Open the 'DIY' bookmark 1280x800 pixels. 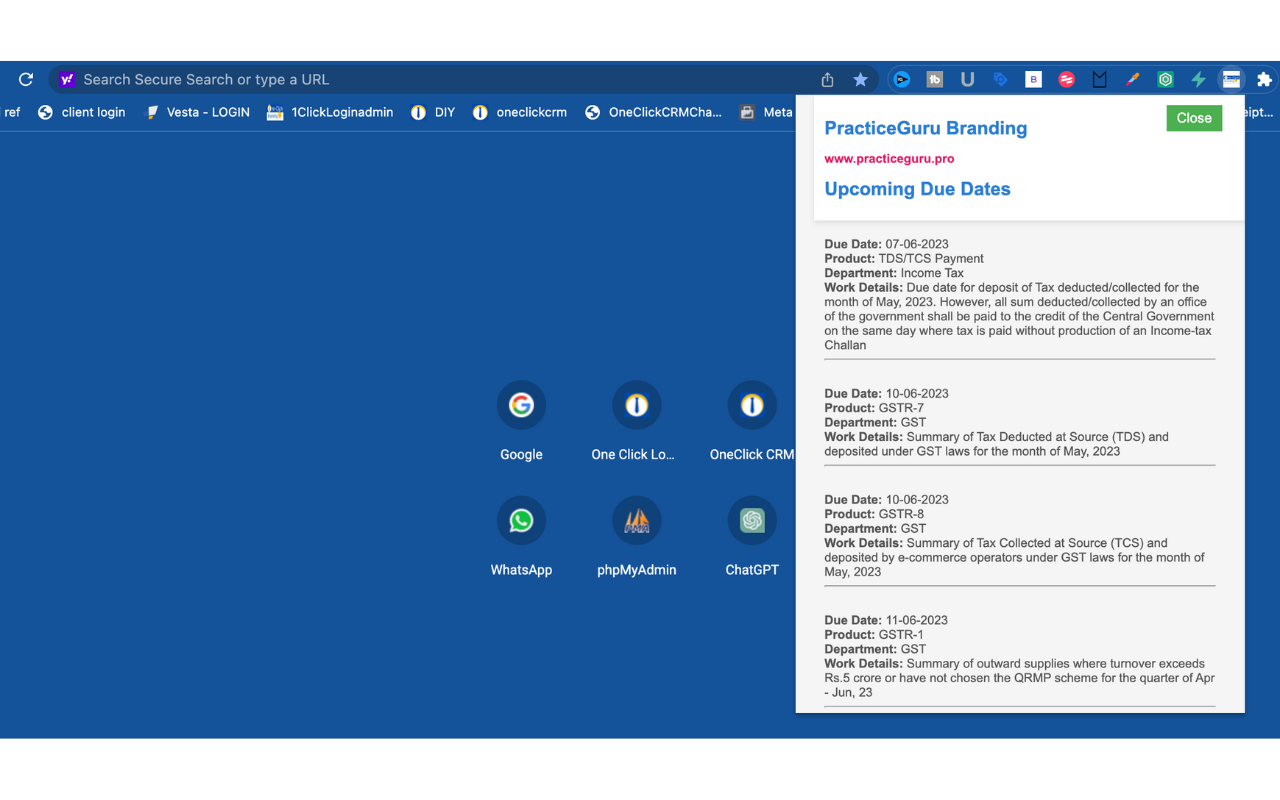(433, 112)
